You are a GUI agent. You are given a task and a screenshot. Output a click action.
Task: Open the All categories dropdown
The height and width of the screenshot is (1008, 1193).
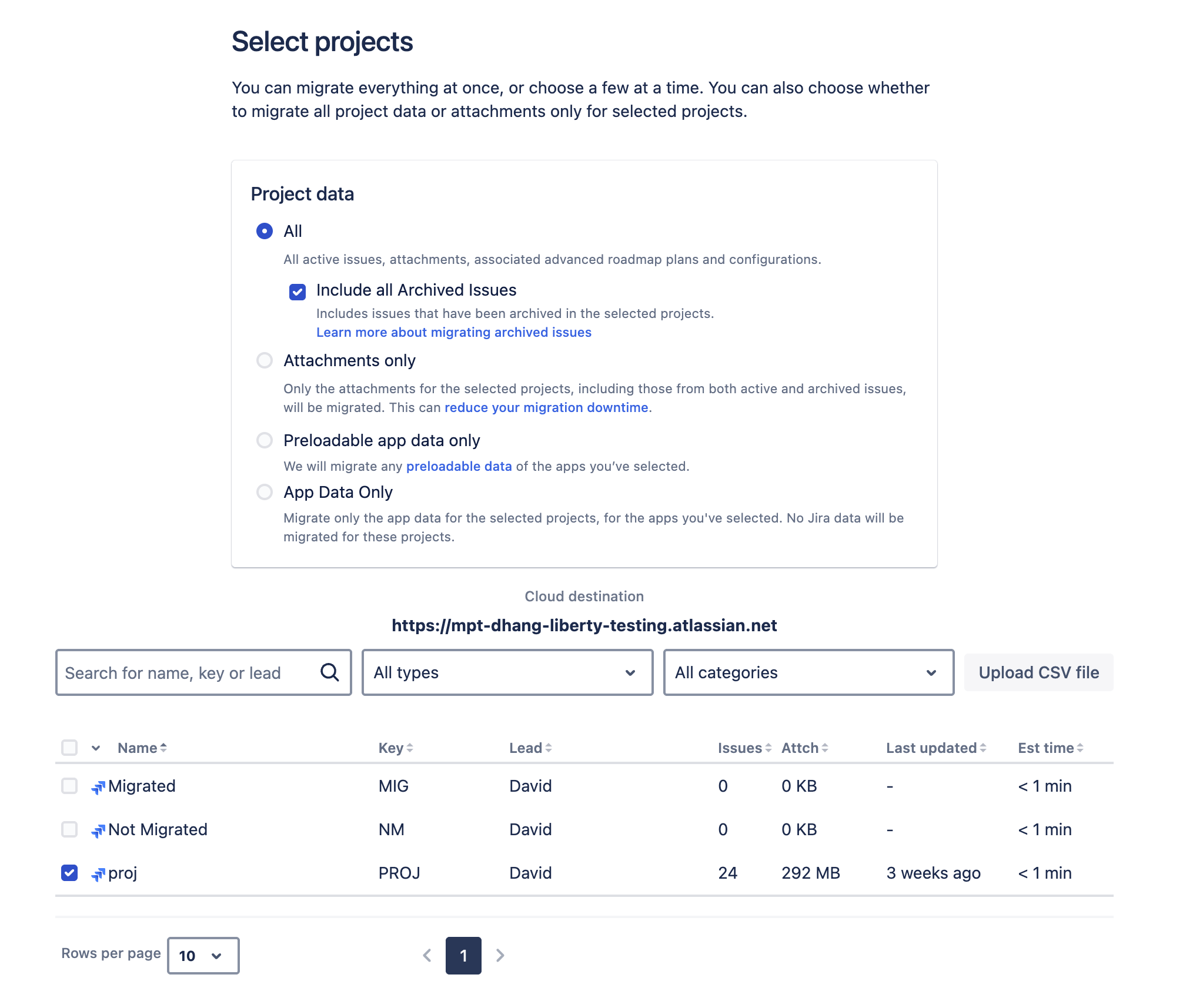pyautogui.click(x=808, y=672)
